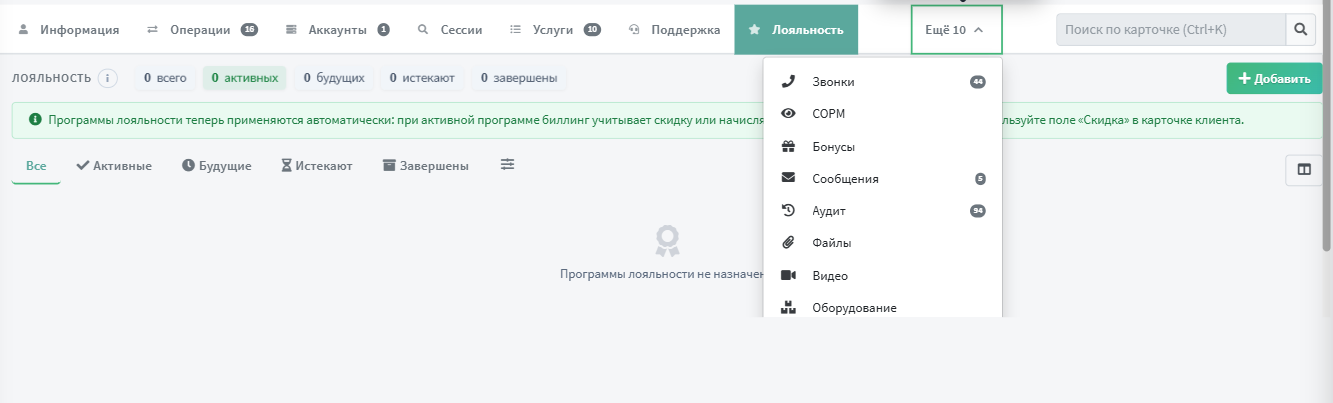Click the paperclip icon beside Файлы
Viewport: 1333px width, 403px height.
(788, 243)
